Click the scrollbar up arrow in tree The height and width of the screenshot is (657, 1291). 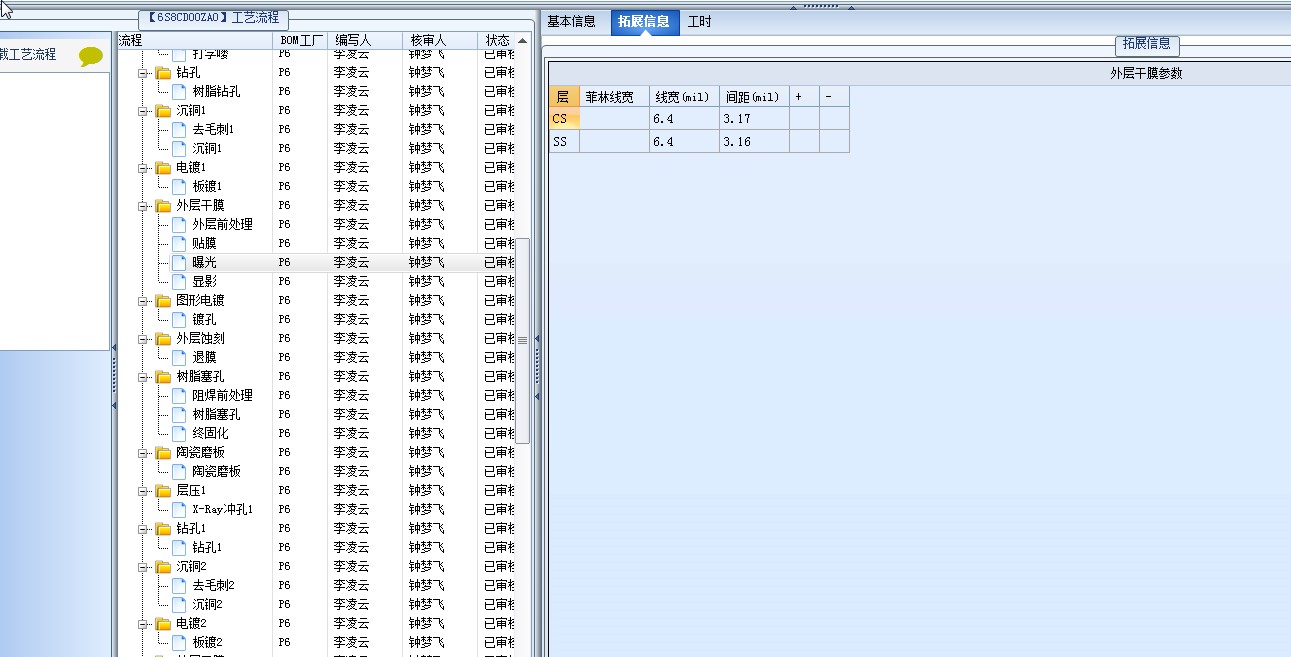pos(522,41)
